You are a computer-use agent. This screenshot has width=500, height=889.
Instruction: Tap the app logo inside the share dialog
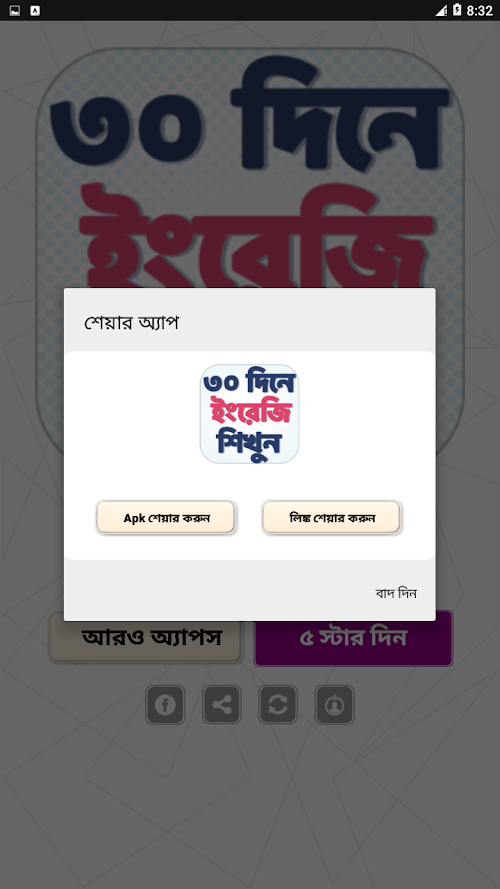pyautogui.click(x=249, y=414)
